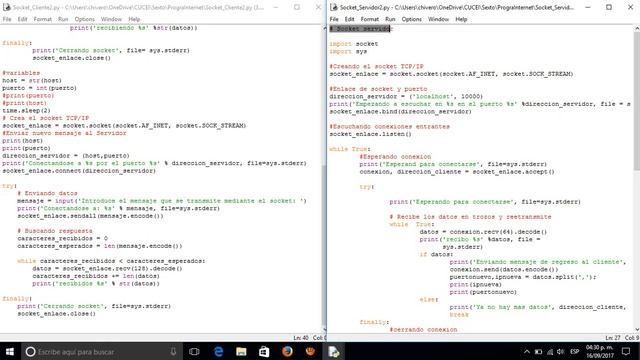Click 'conexion.send(datos.encode())' line in server
The width and height of the screenshot is (640, 360).
504,269
